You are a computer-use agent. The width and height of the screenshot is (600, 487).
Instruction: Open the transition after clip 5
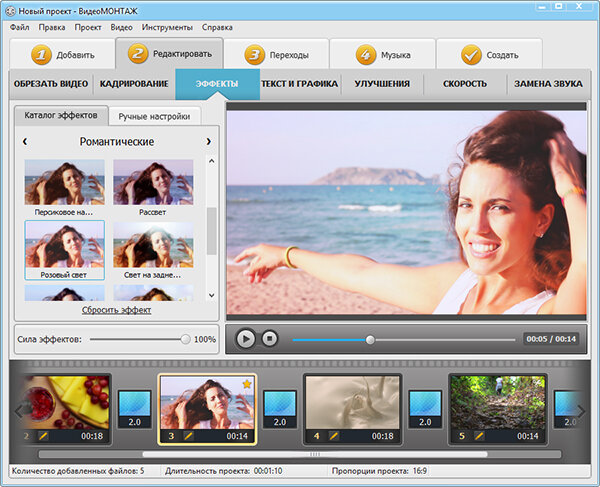(568, 409)
